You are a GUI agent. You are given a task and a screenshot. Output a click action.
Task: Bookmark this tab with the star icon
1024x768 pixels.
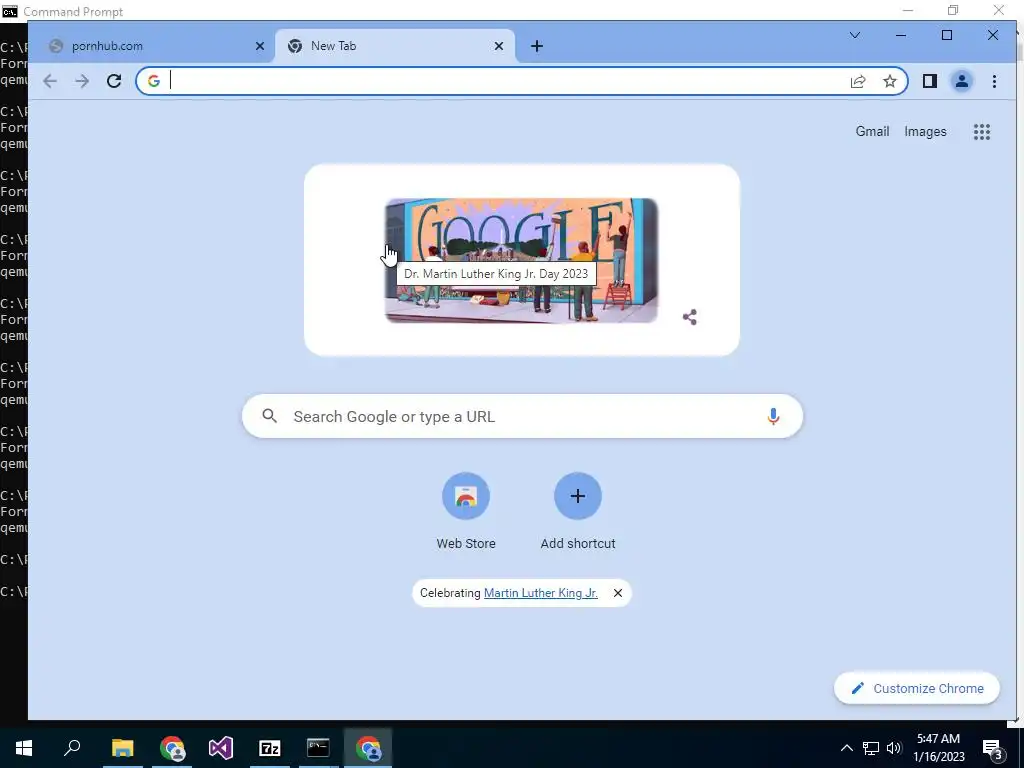pos(889,81)
